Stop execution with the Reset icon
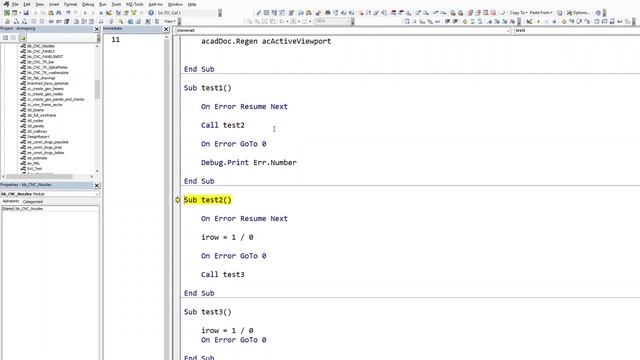Image resolution: width=640 pixels, height=360 pixels. (101, 13)
